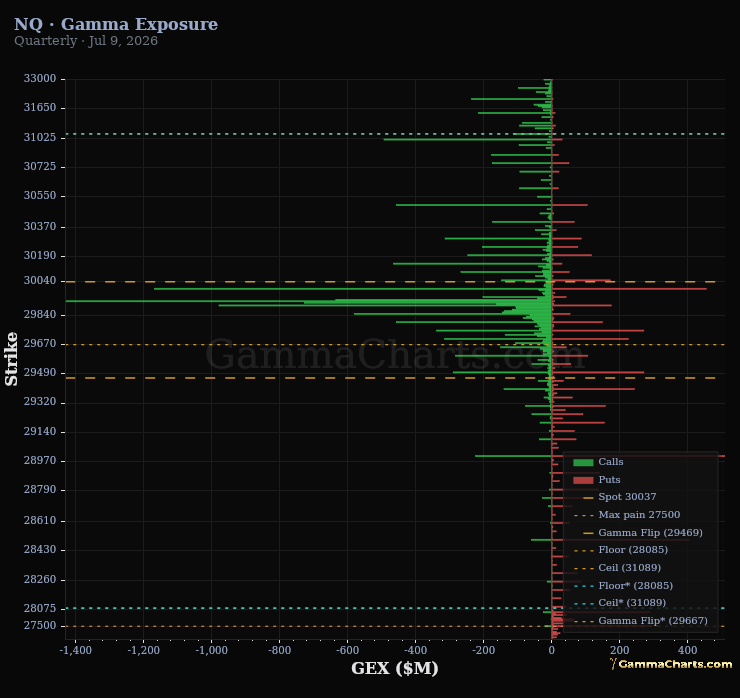Click the Floor (28085) legend item
The height and width of the screenshot is (698, 740).
pos(621,550)
